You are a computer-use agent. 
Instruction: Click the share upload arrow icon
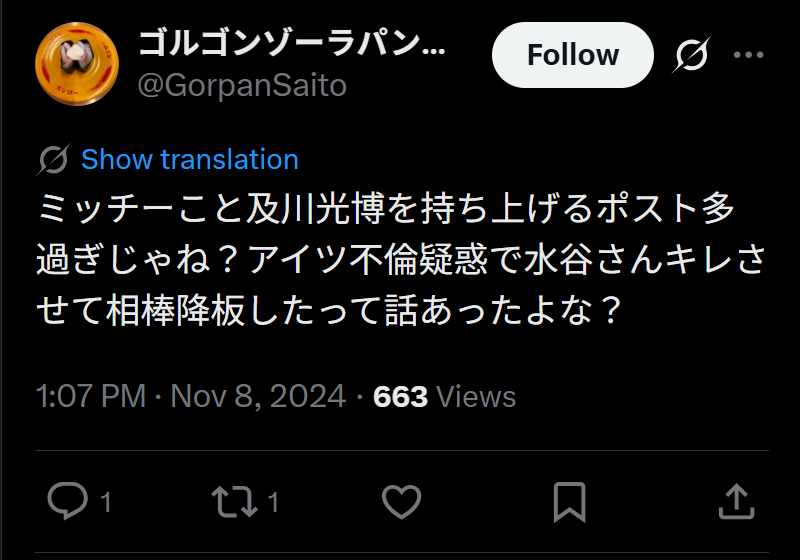tap(735, 500)
